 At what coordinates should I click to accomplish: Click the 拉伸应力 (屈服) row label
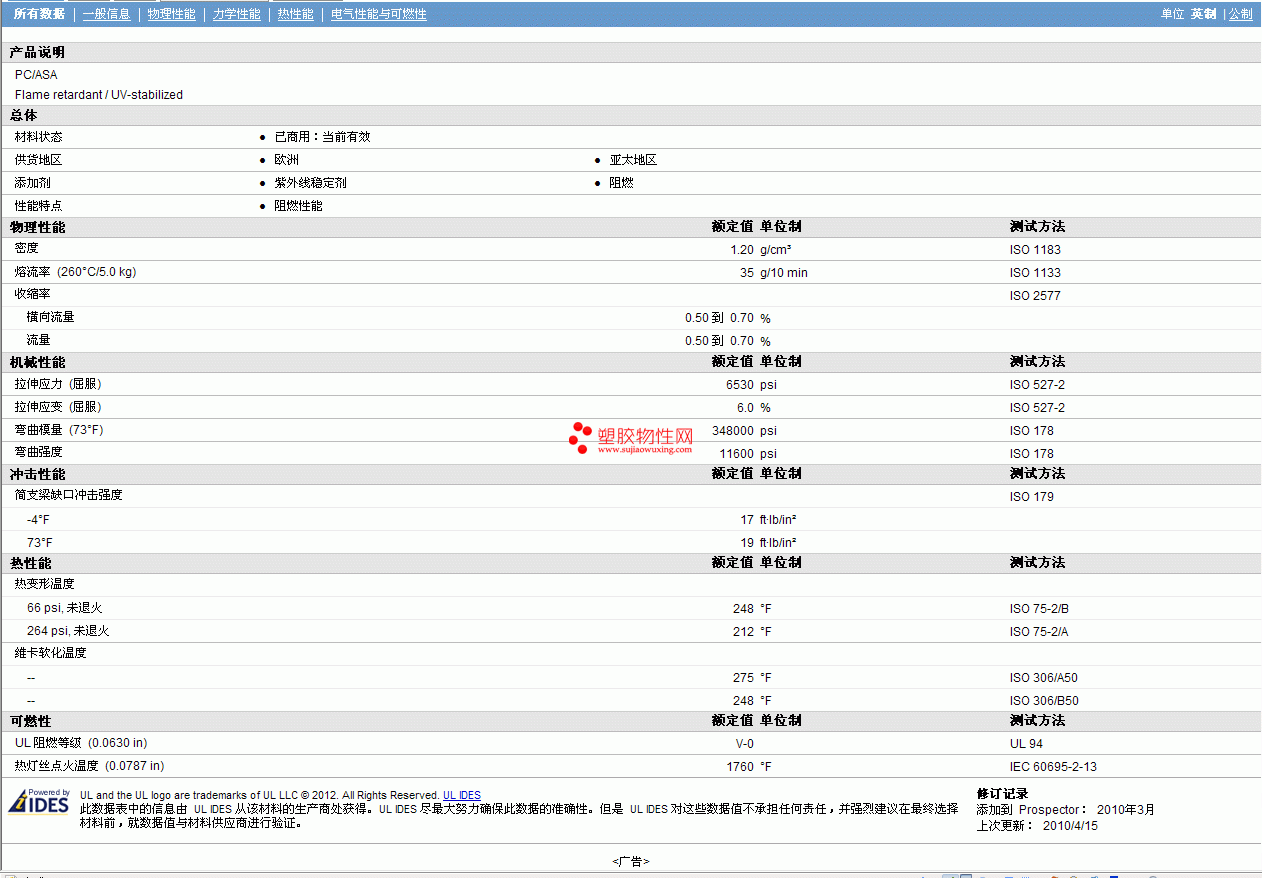[58, 384]
